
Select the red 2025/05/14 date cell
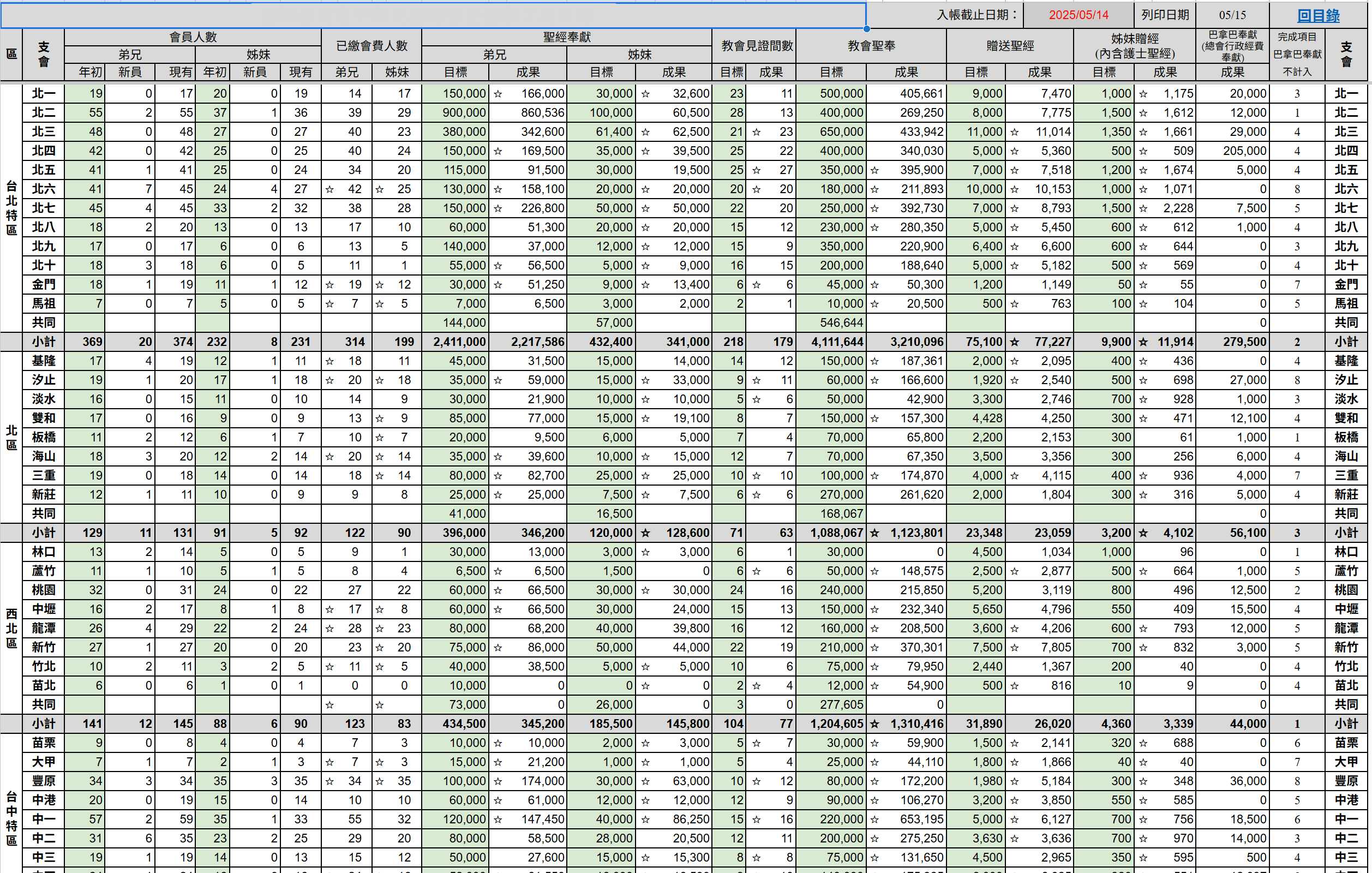tap(1078, 15)
